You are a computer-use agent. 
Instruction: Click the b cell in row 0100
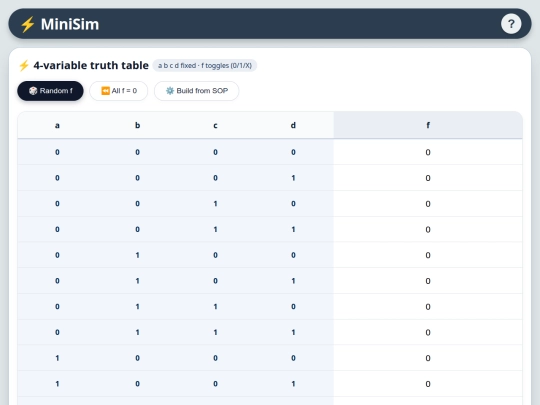point(137,255)
